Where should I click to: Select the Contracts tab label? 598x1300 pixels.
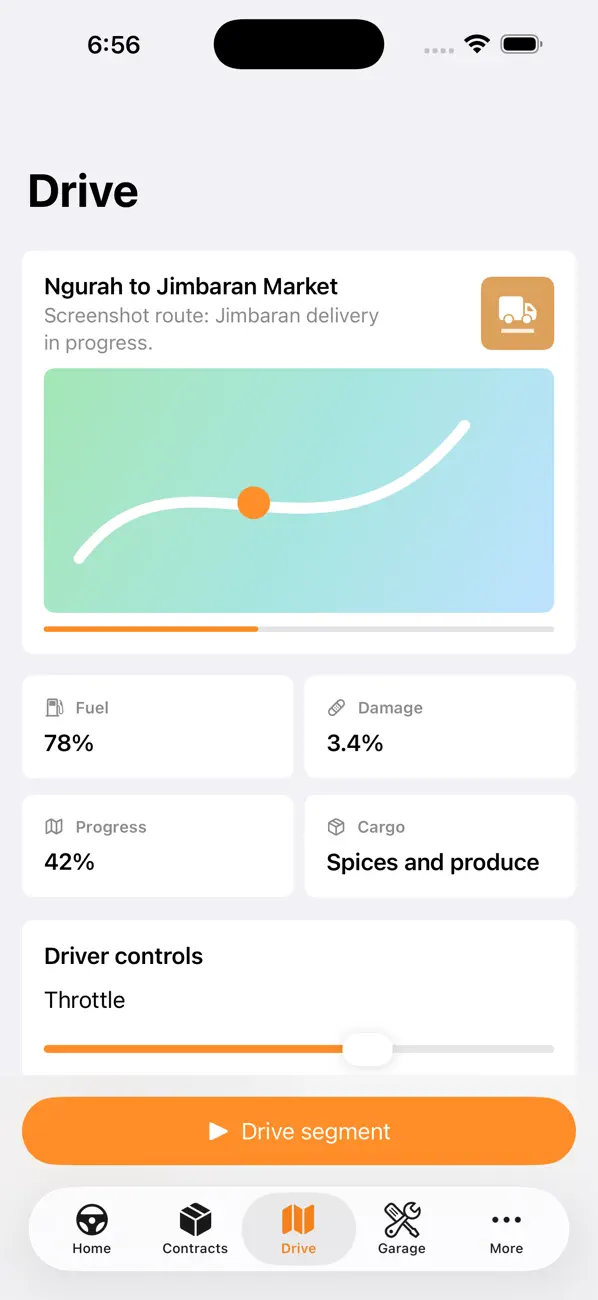[195, 1248]
